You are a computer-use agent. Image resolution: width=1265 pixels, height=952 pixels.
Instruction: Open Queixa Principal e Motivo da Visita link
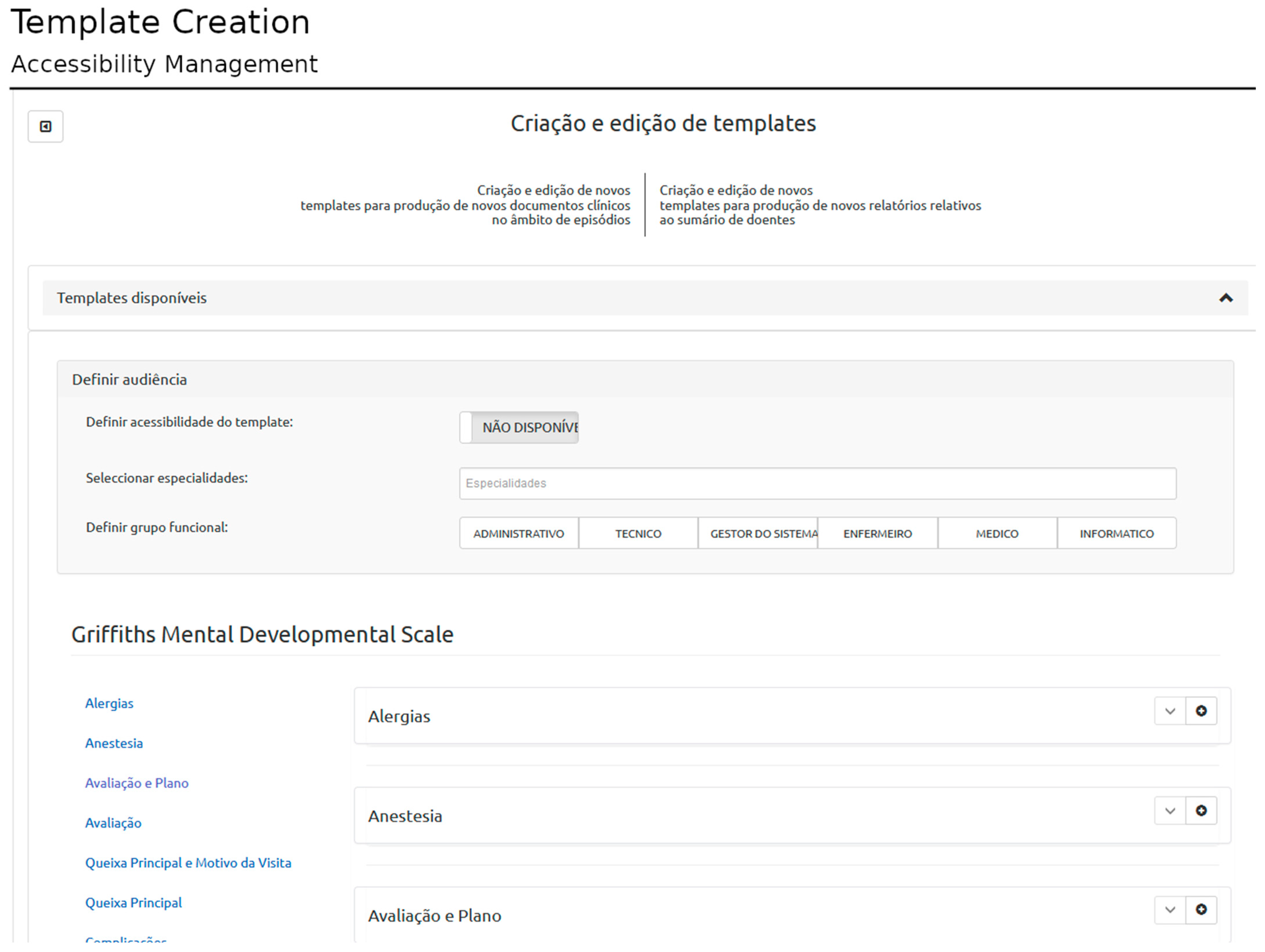(x=188, y=863)
